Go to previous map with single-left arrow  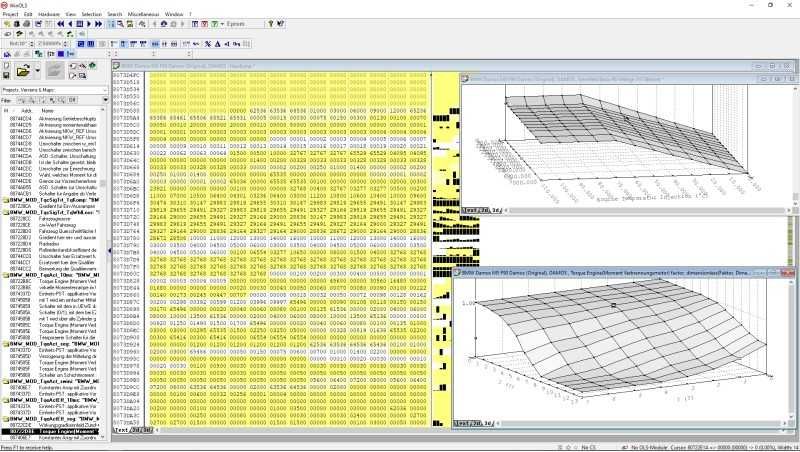point(70,24)
